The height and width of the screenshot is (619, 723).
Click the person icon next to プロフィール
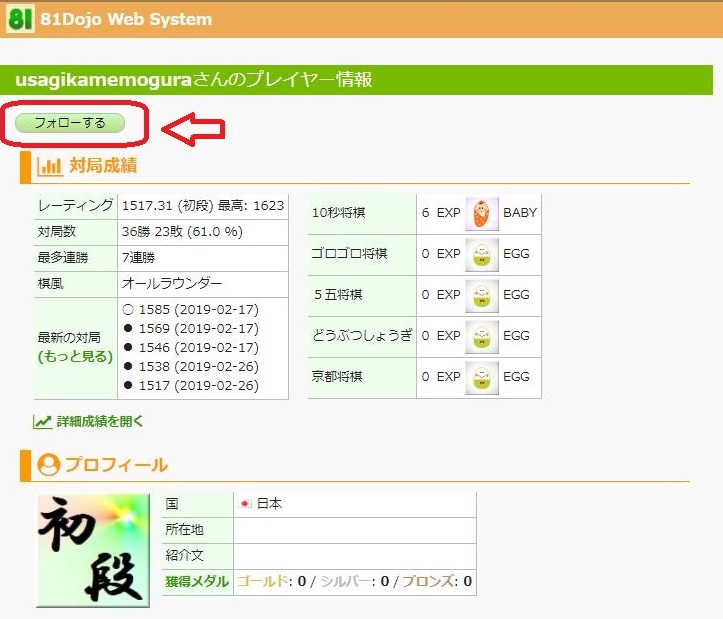[x=49, y=465]
